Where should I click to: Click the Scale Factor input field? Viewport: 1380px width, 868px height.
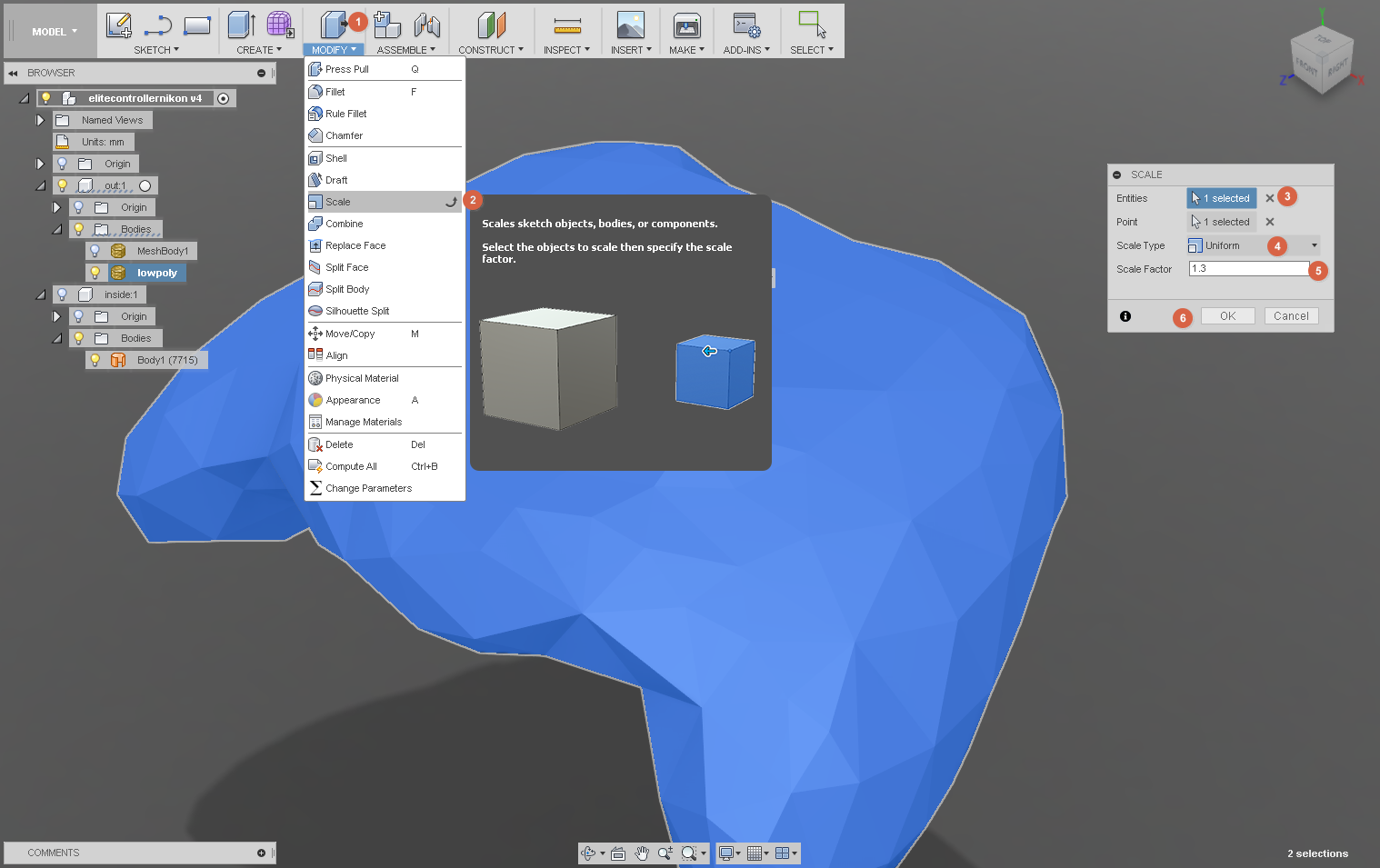1249,269
